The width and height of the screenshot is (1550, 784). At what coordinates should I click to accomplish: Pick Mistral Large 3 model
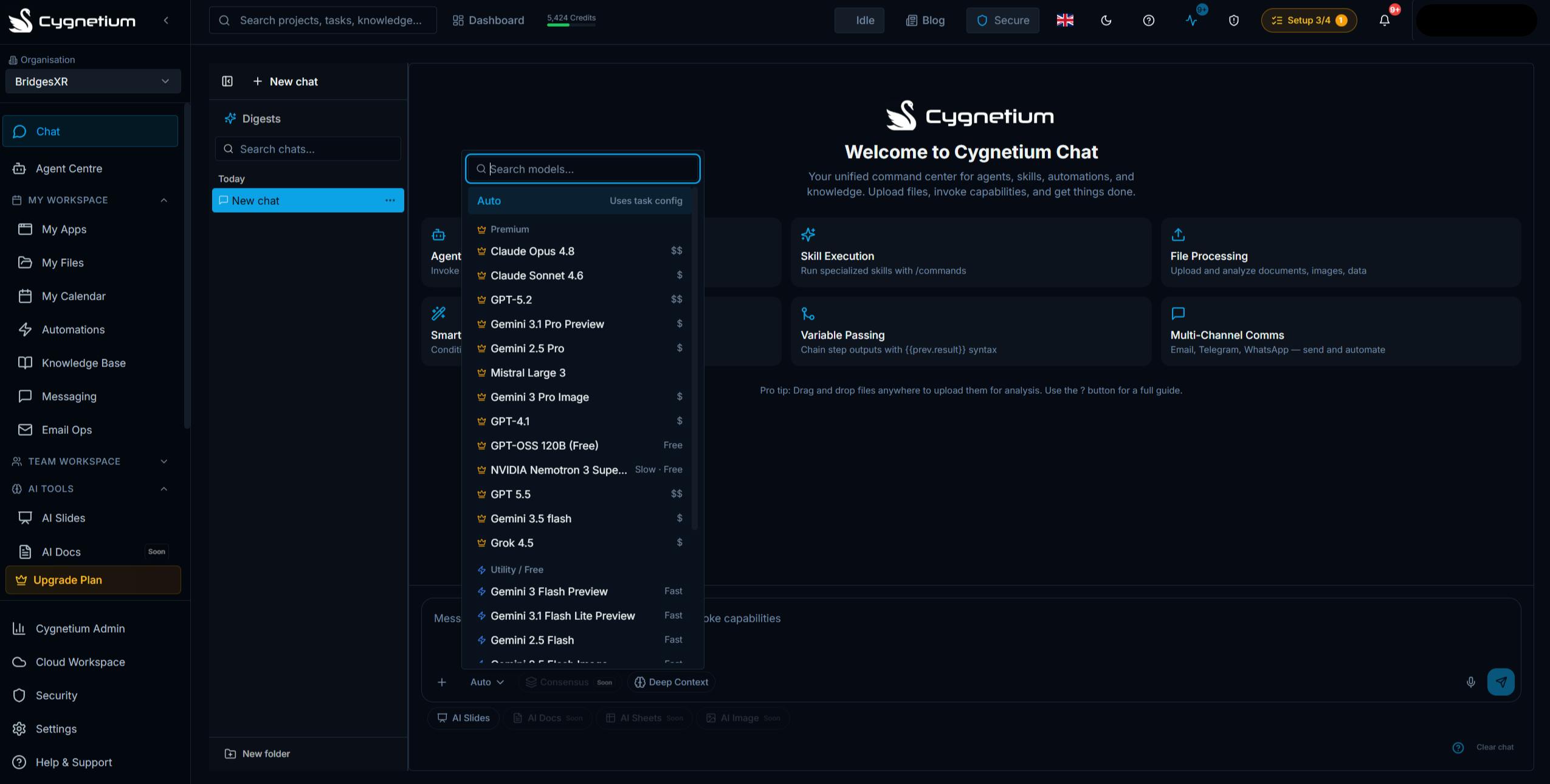click(579, 373)
